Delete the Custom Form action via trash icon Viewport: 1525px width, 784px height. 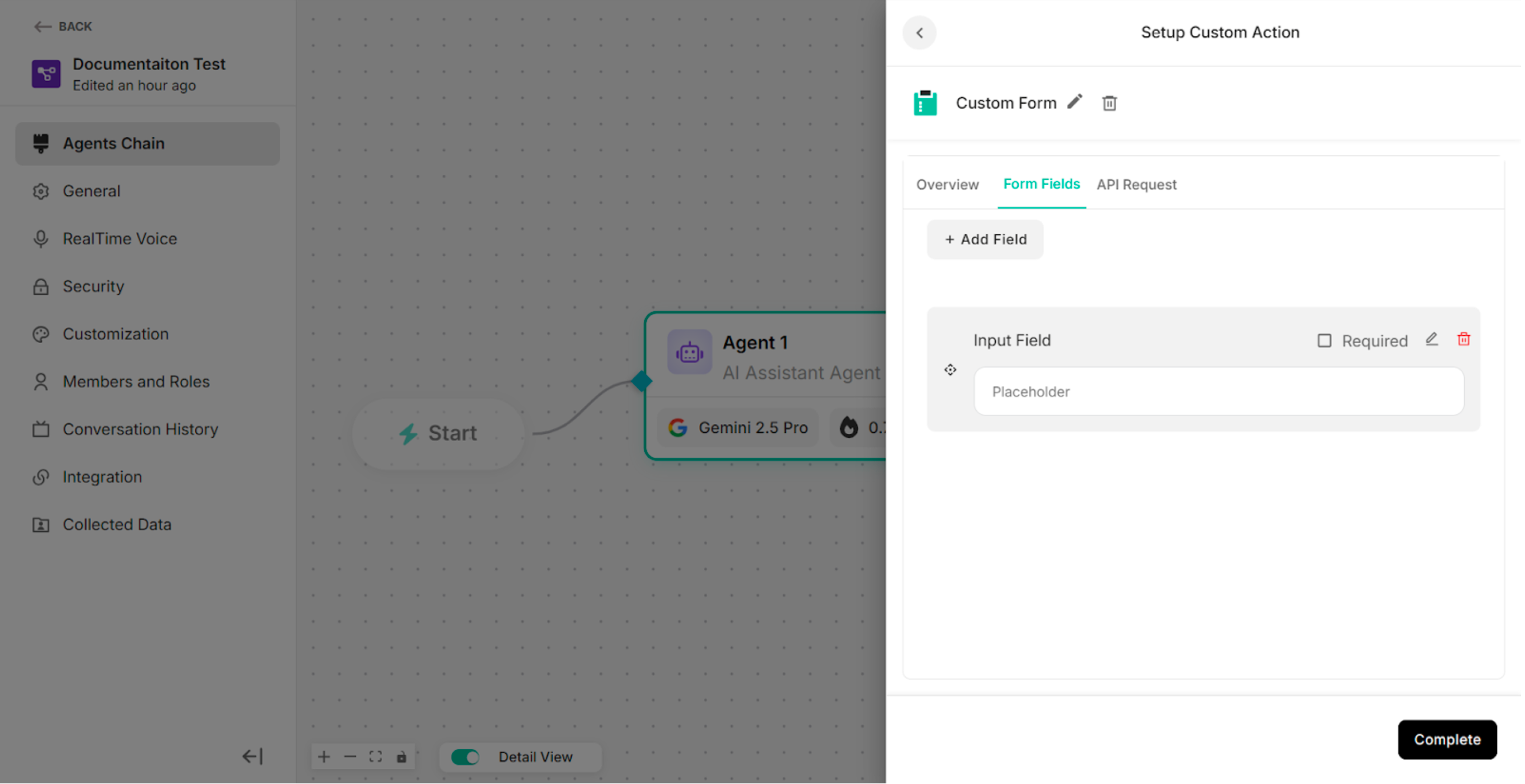(x=1109, y=102)
